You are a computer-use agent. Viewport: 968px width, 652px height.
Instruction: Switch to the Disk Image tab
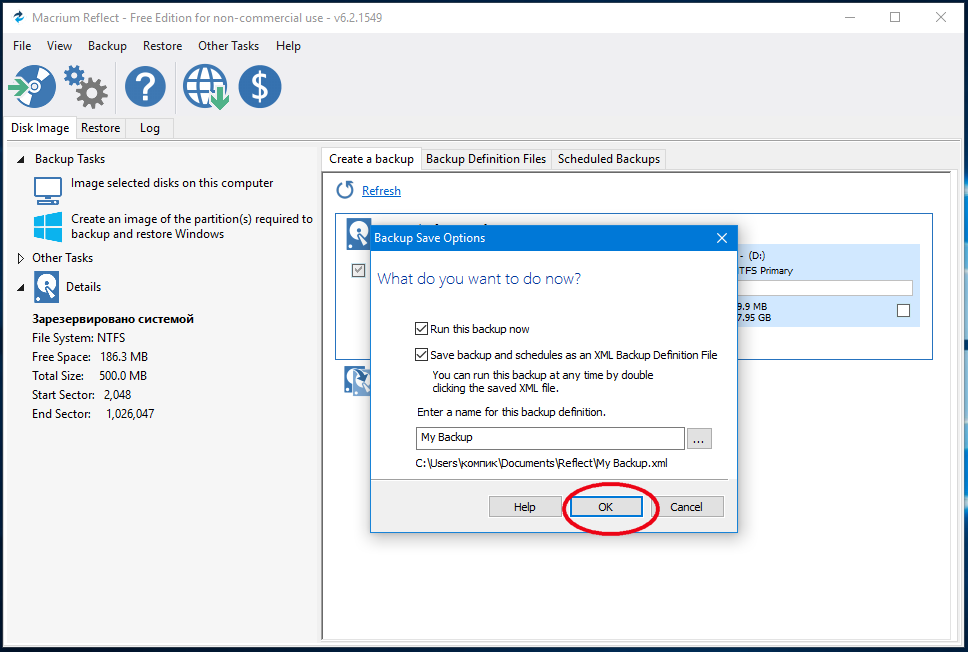click(40, 128)
